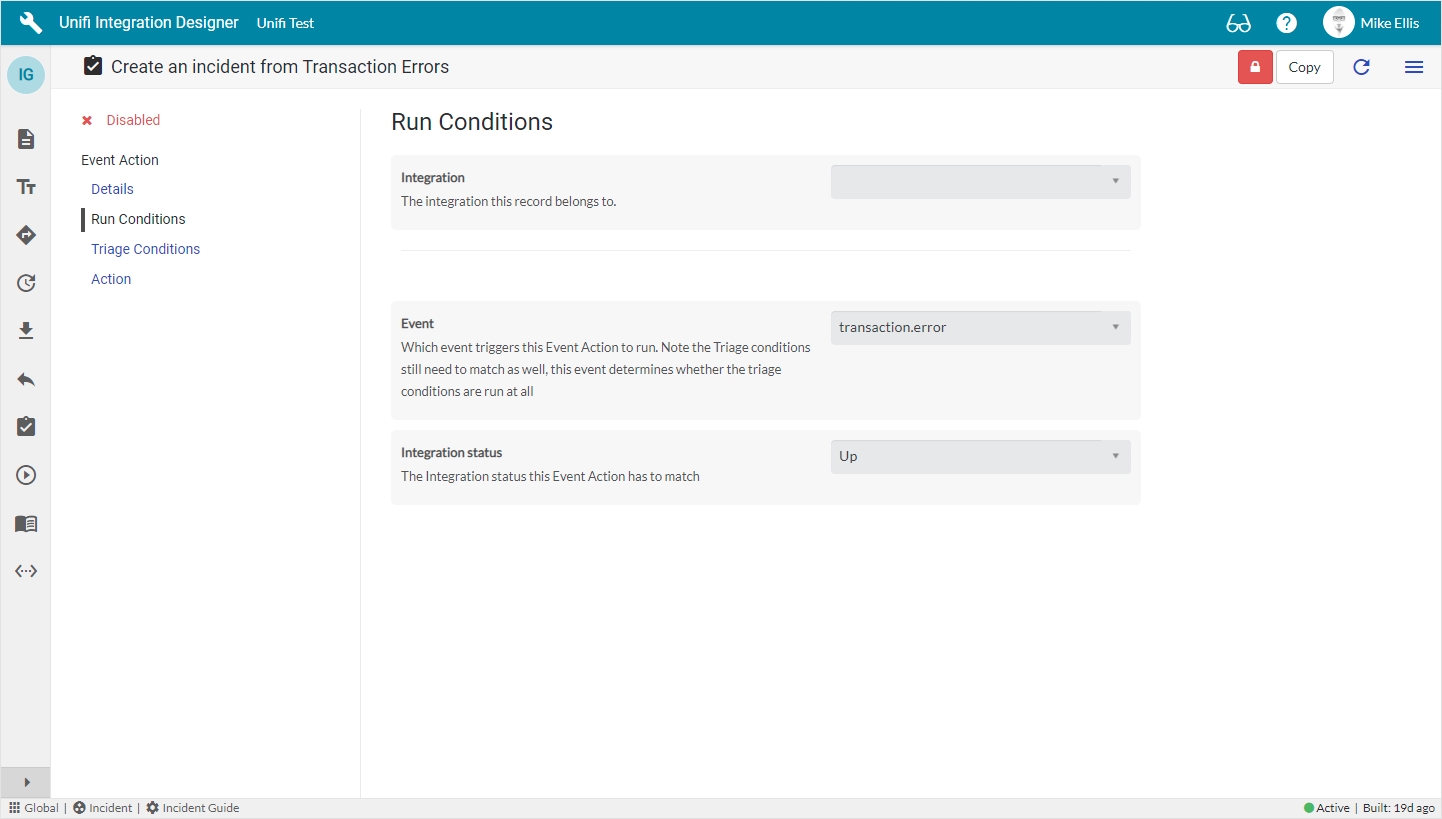Click the code brackets icon in sidebar
Viewport: 1442px width, 819px height.
(x=26, y=571)
